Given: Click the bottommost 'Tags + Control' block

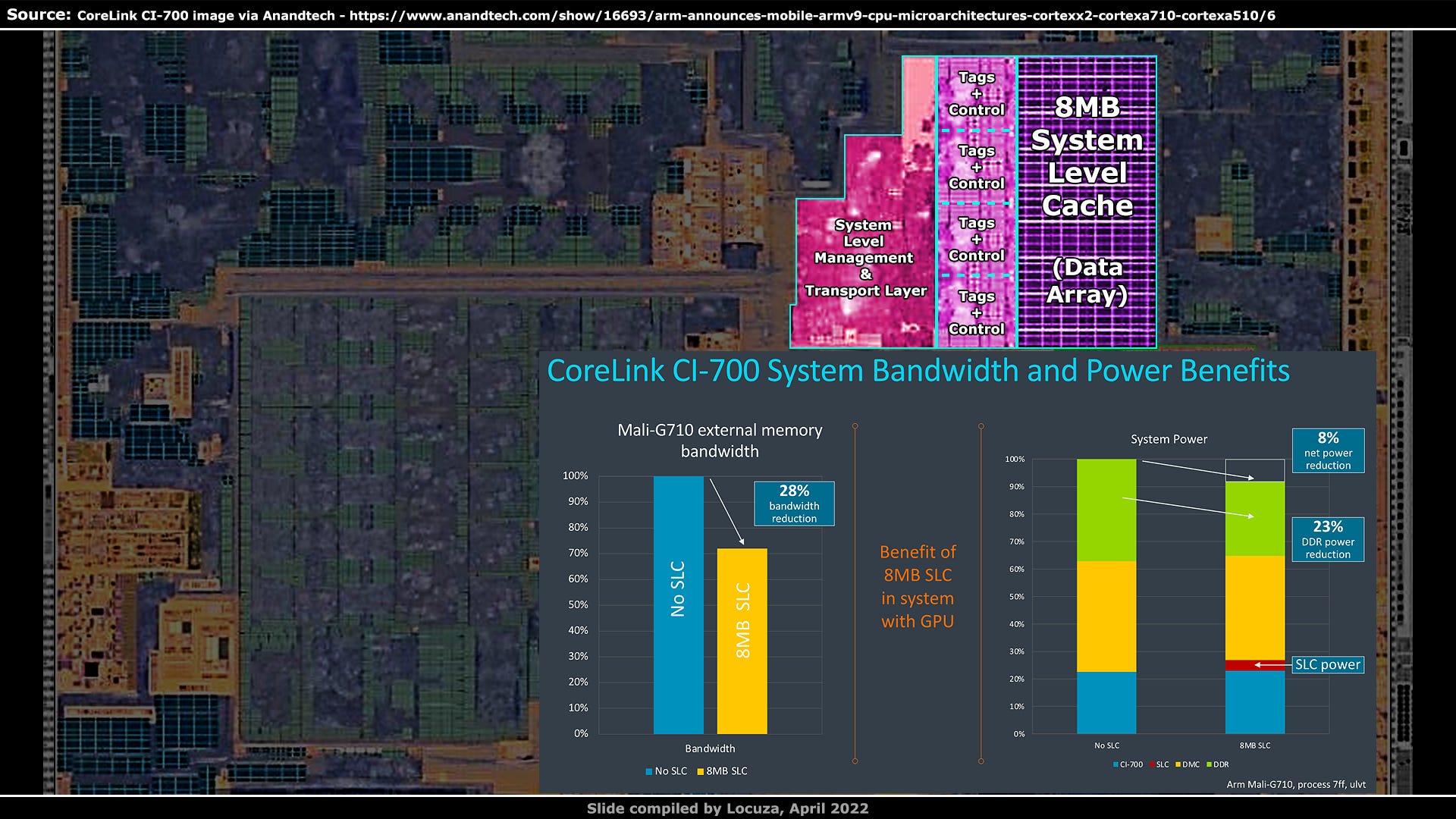Looking at the screenshot, I should point(976,312).
